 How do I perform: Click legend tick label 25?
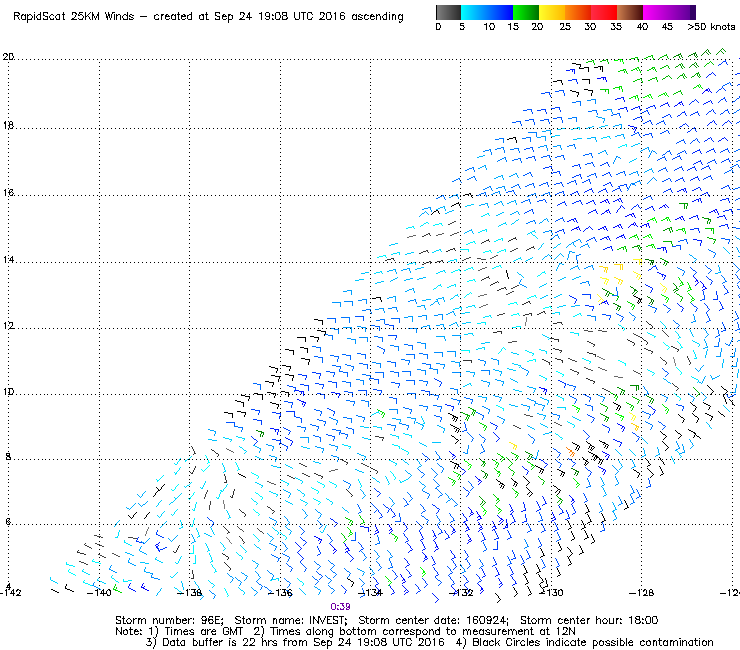pyautogui.click(x=565, y=27)
